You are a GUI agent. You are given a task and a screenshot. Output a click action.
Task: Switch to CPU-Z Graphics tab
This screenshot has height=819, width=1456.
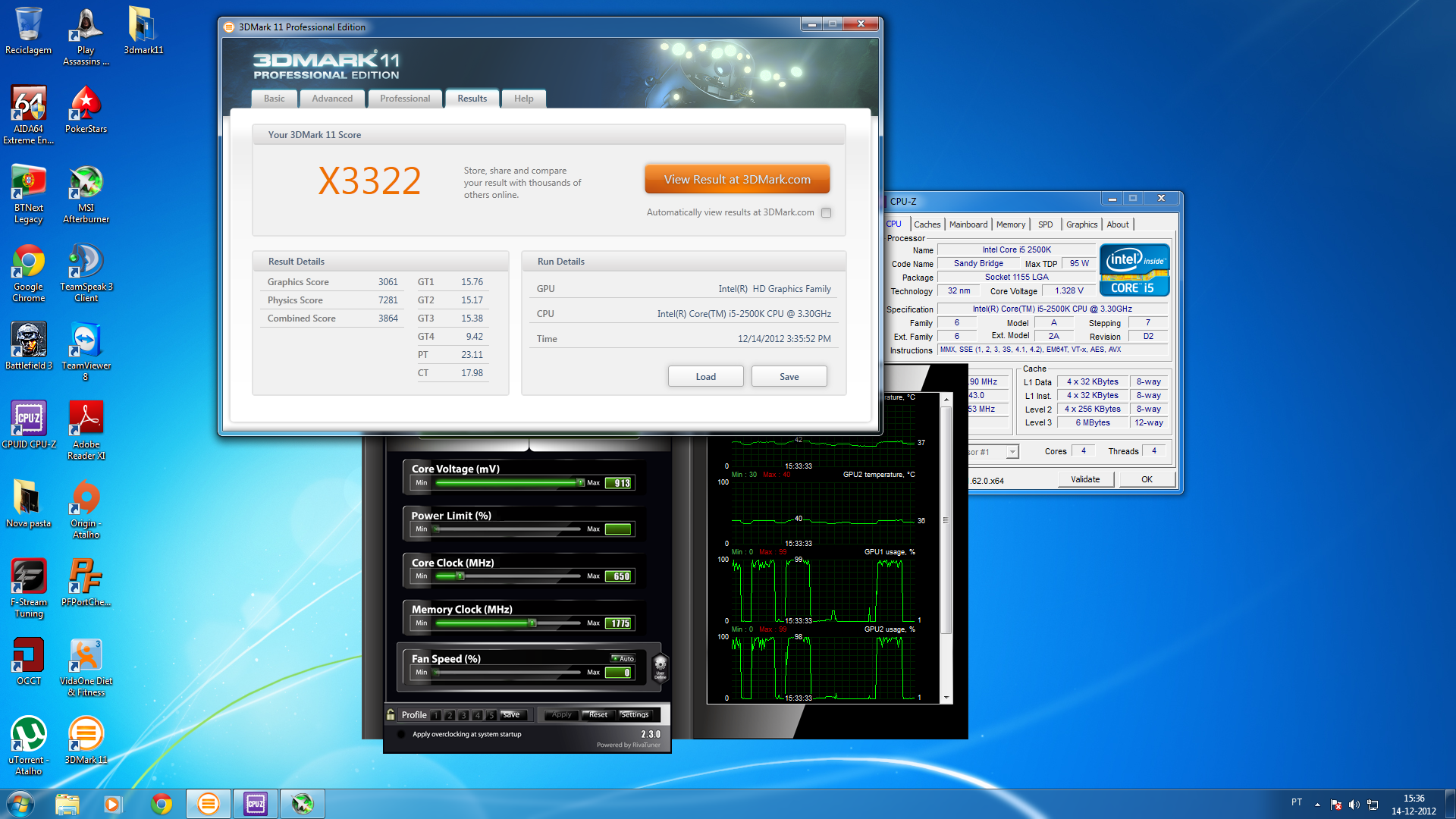[x=1081, y=224]
